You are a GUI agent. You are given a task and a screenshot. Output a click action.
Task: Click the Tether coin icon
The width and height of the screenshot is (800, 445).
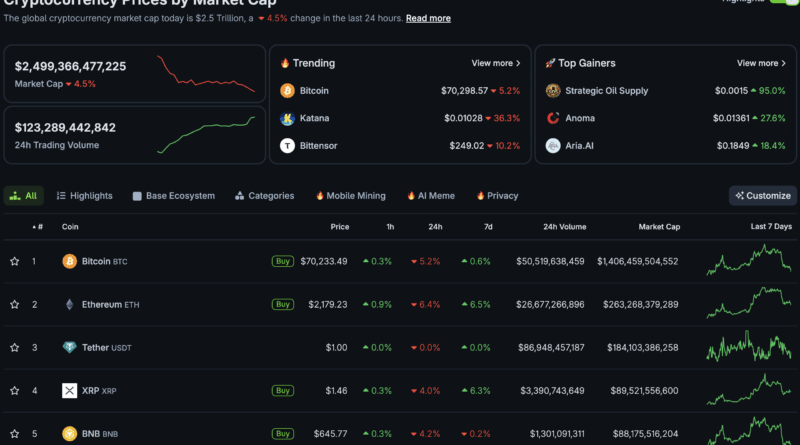[69, 347]
